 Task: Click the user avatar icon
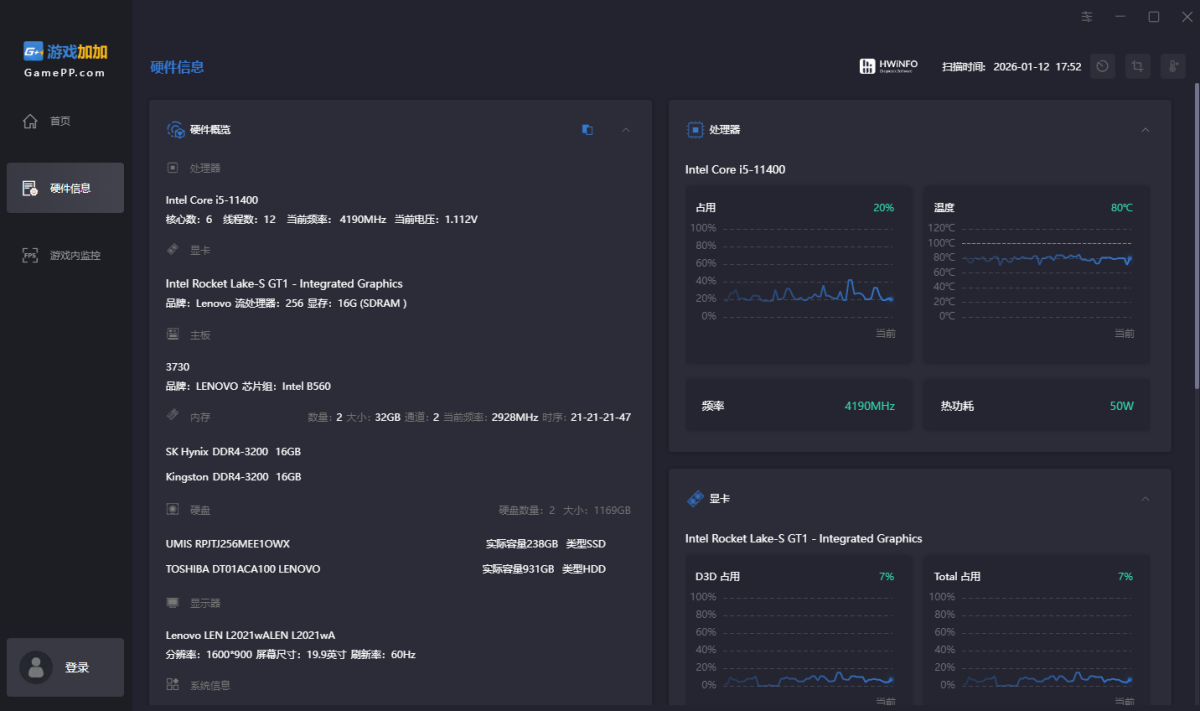tap(37, 667)
